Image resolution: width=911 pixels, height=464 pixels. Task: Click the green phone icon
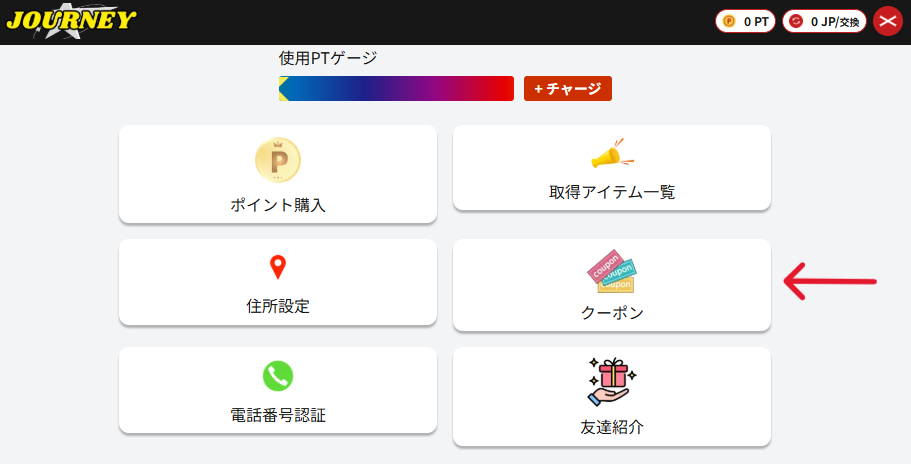(278, 375)
